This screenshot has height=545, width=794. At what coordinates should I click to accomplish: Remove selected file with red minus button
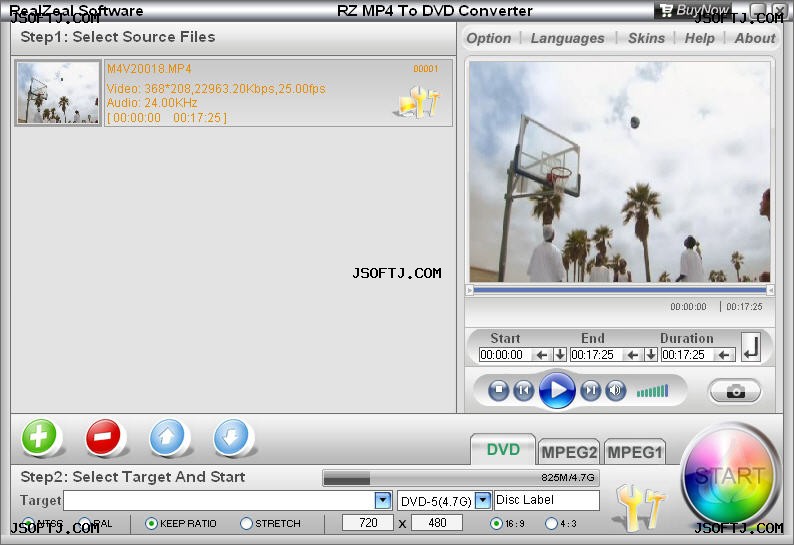tap(103, 437)
